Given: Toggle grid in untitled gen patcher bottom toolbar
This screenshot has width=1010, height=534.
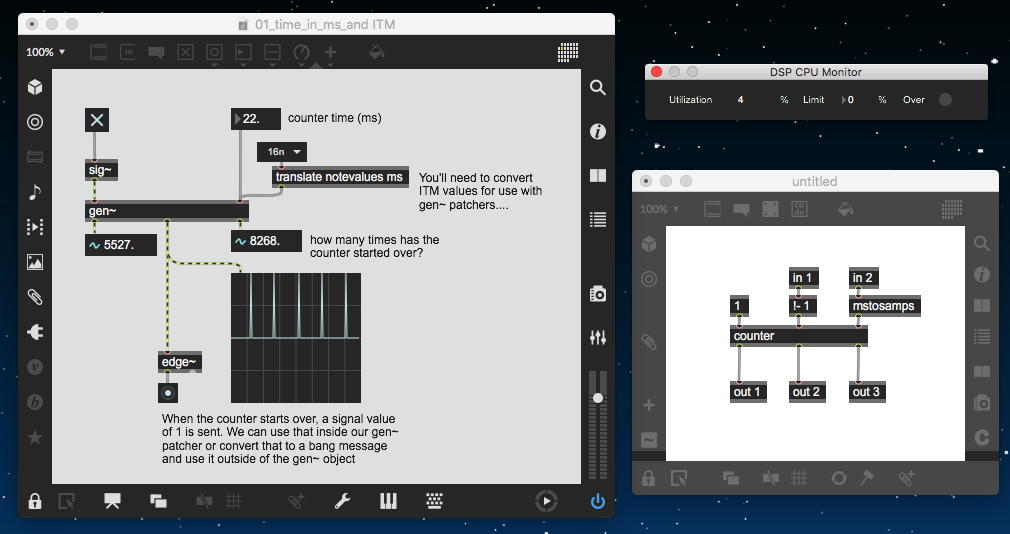Looking at the screenshot, I should tap(799, 478).
